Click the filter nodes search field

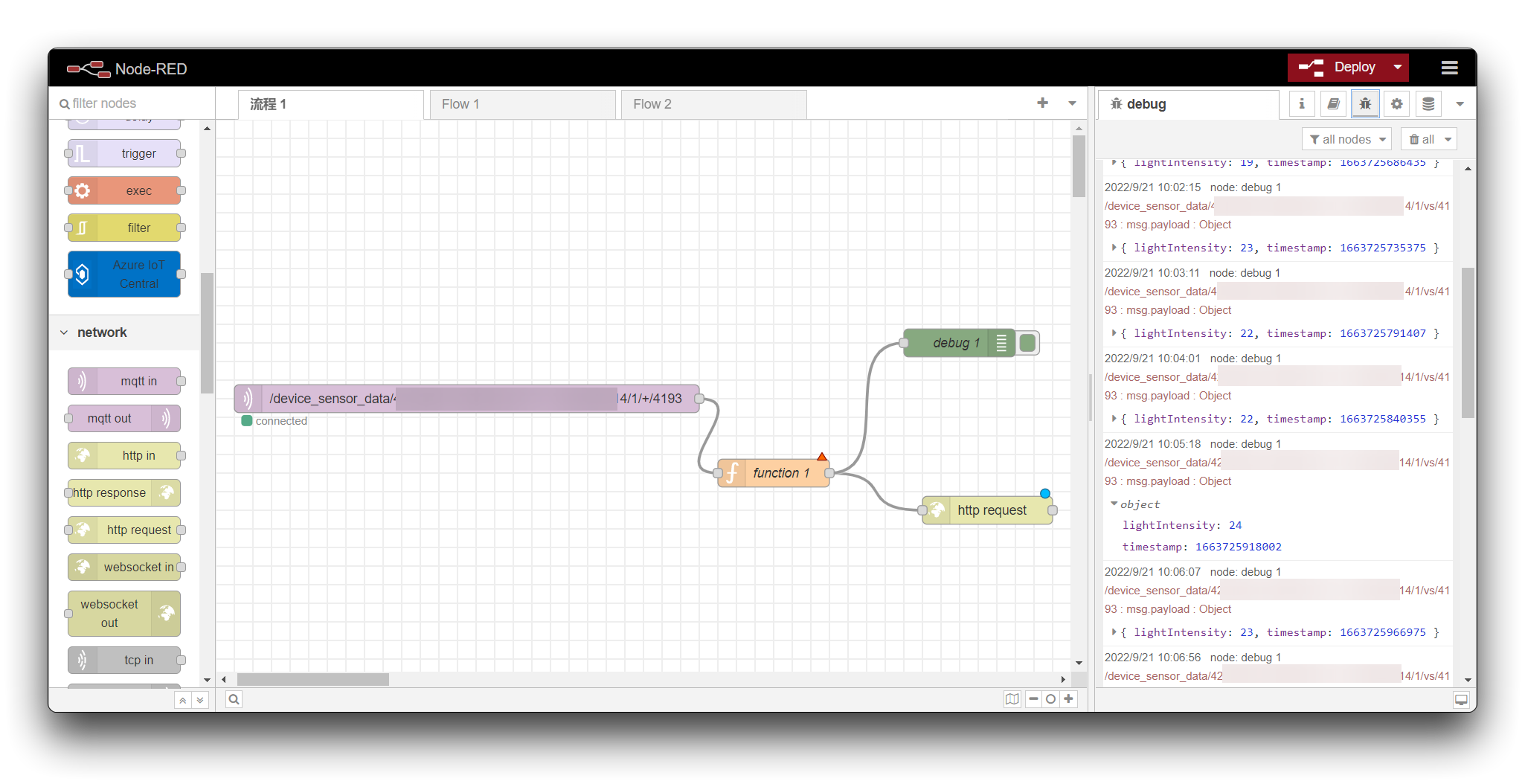[132, 103]
